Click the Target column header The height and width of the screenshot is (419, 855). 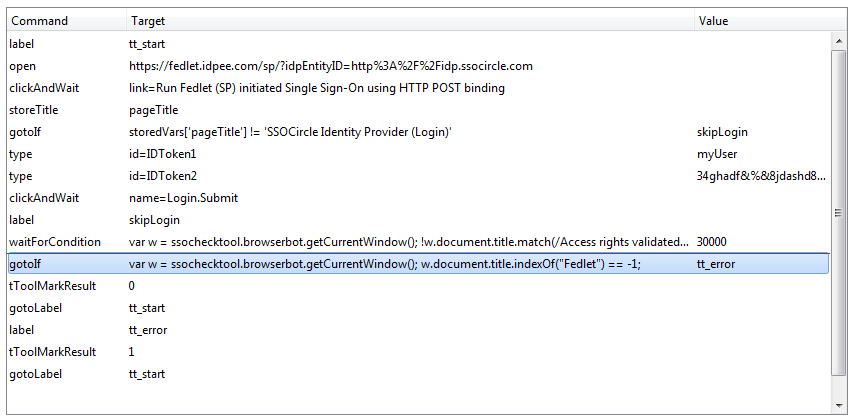(x=411, y=21)
